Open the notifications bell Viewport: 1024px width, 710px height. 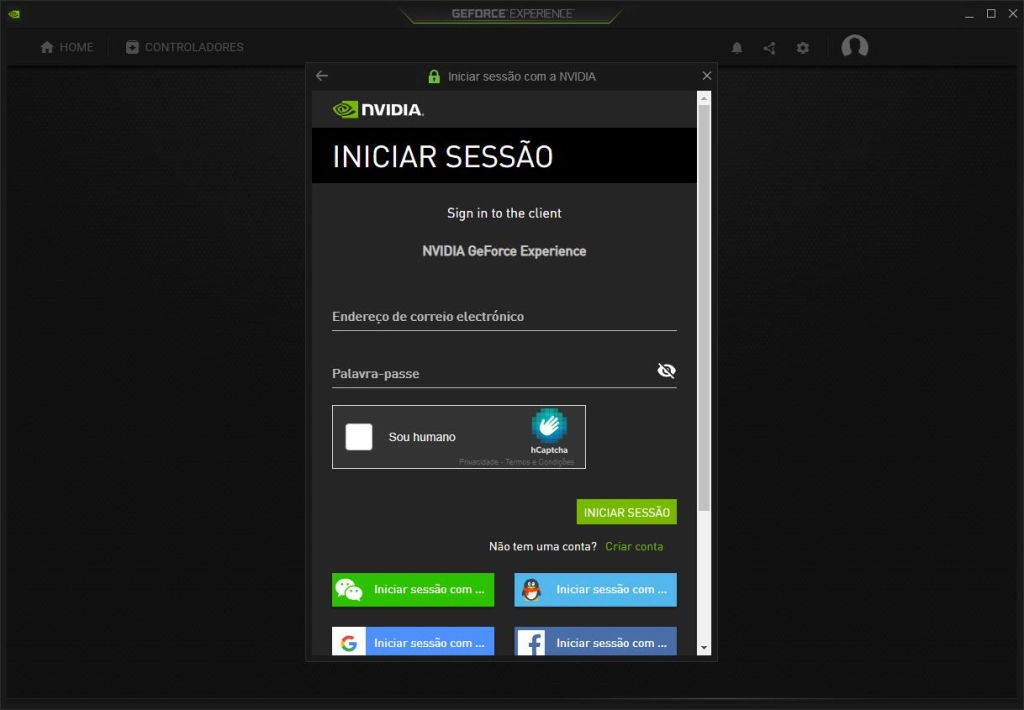pyautogui.click(x=737, y=48)
